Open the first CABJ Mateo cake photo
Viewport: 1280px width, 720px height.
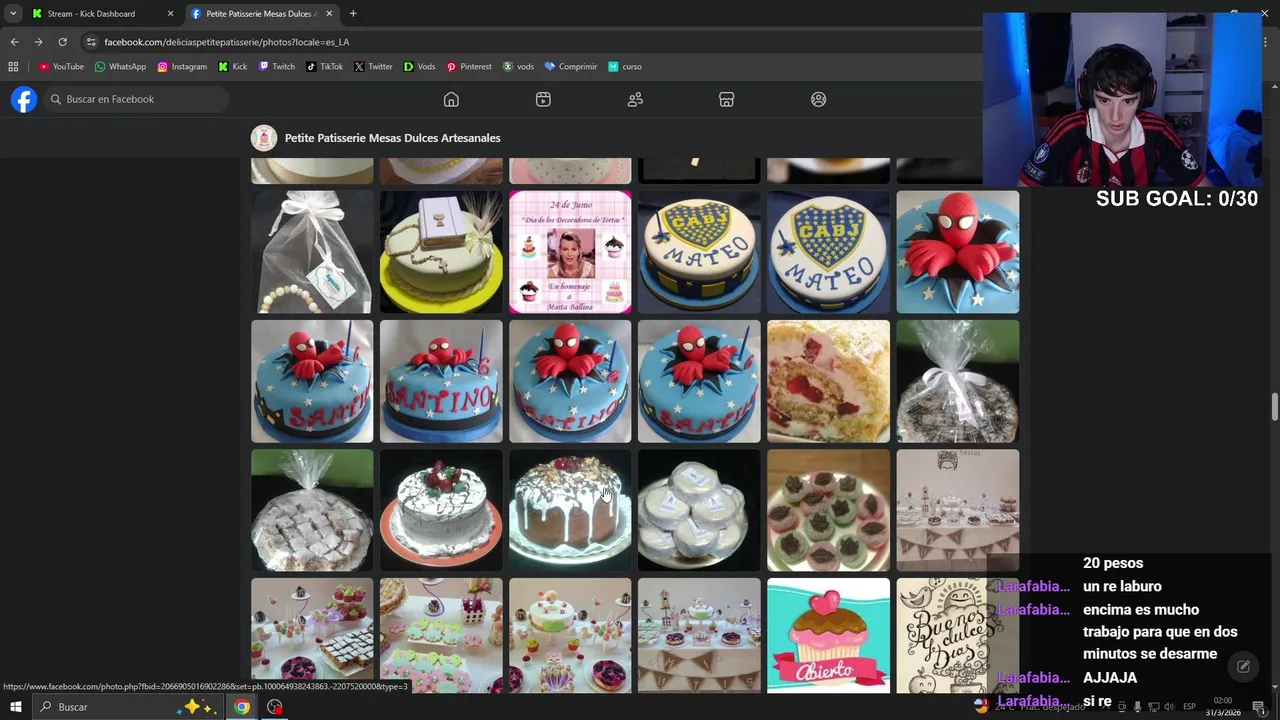tap(699, 252)
